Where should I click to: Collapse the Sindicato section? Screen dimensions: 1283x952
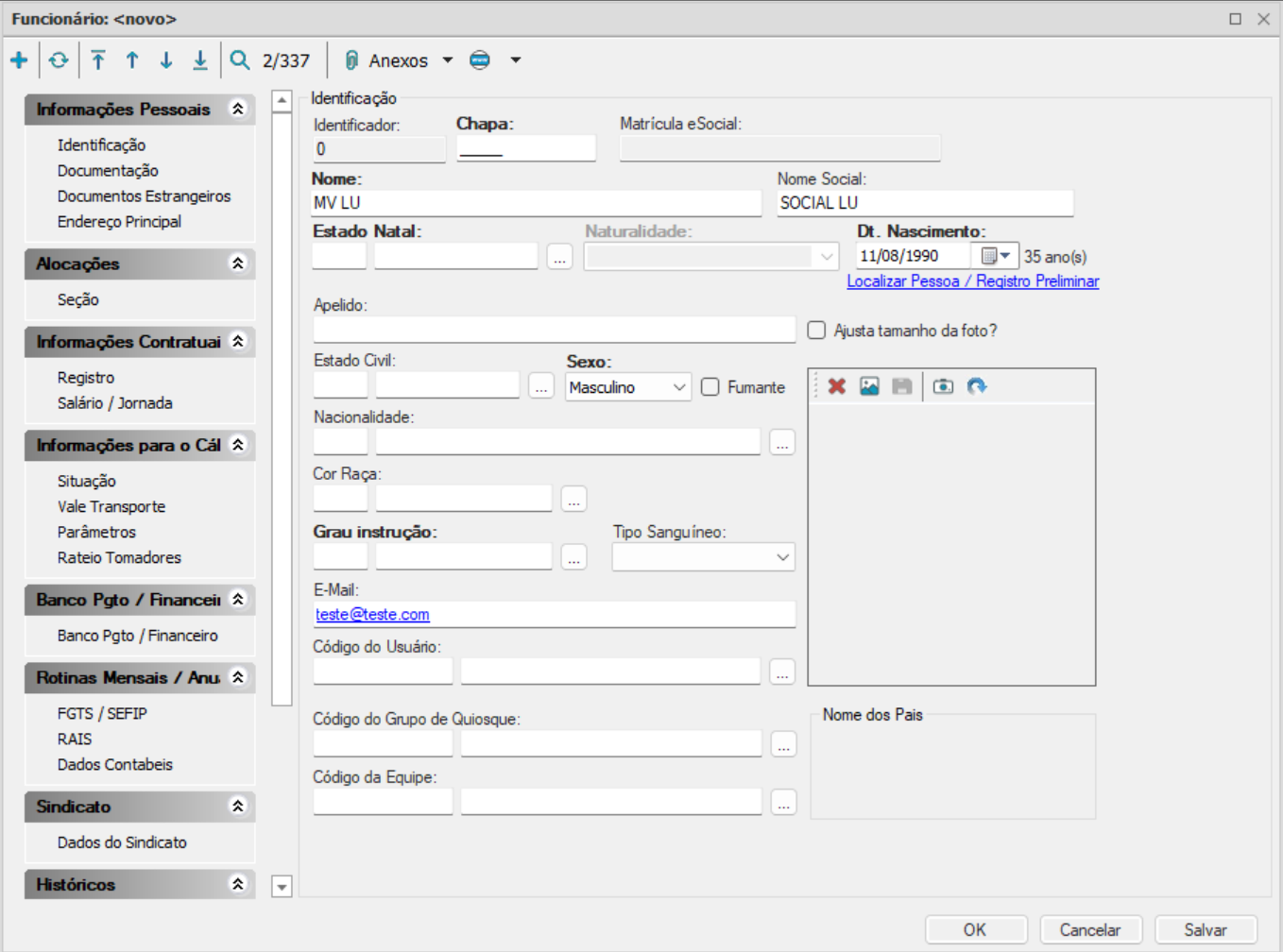238,807
